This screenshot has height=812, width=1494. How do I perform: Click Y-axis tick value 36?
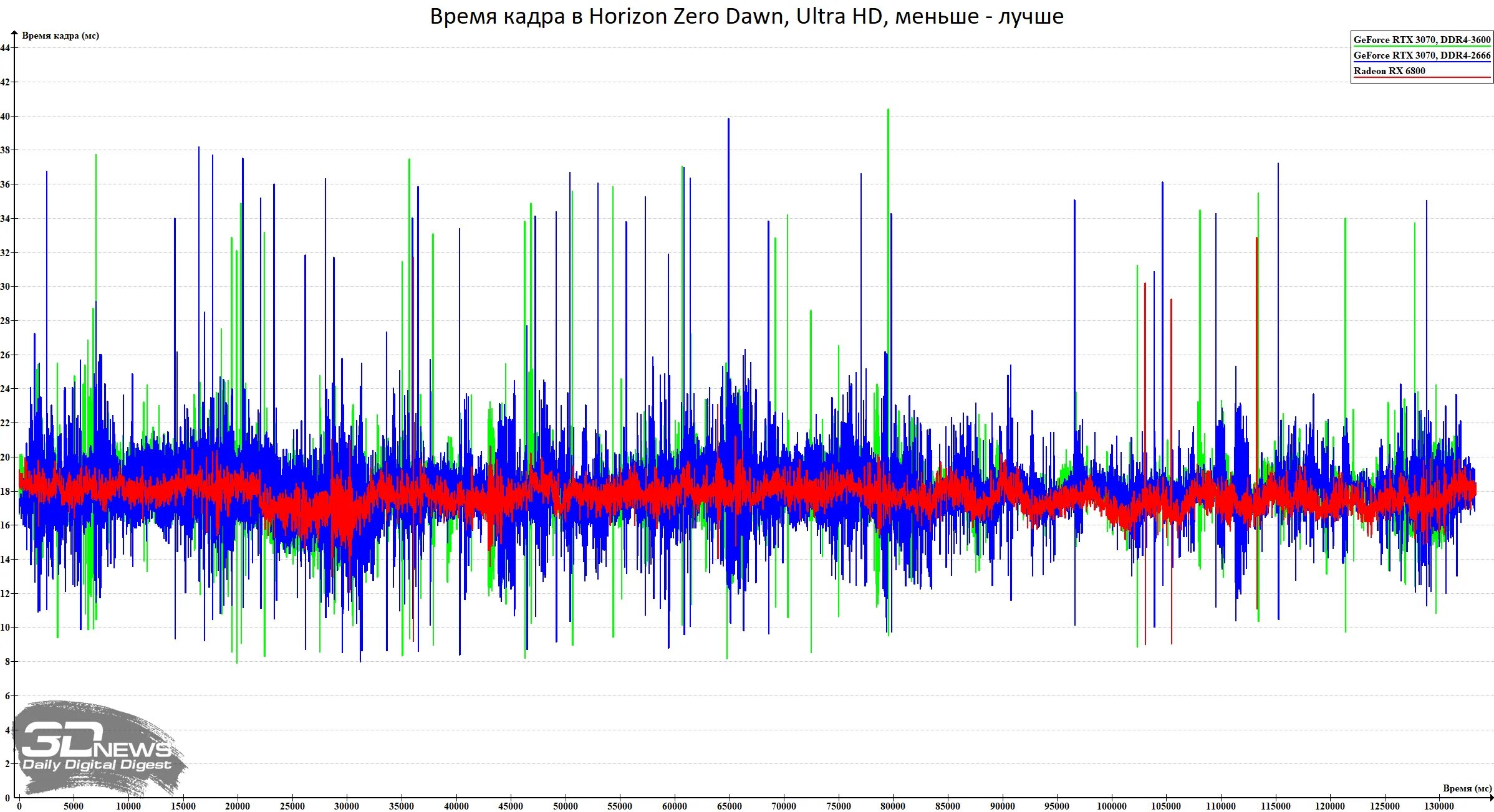tap(5, 184)
